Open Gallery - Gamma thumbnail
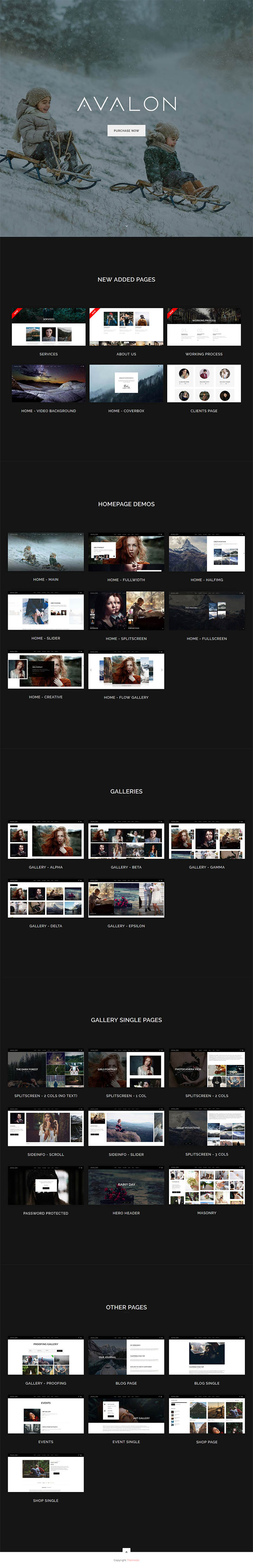 click(207, 839)
